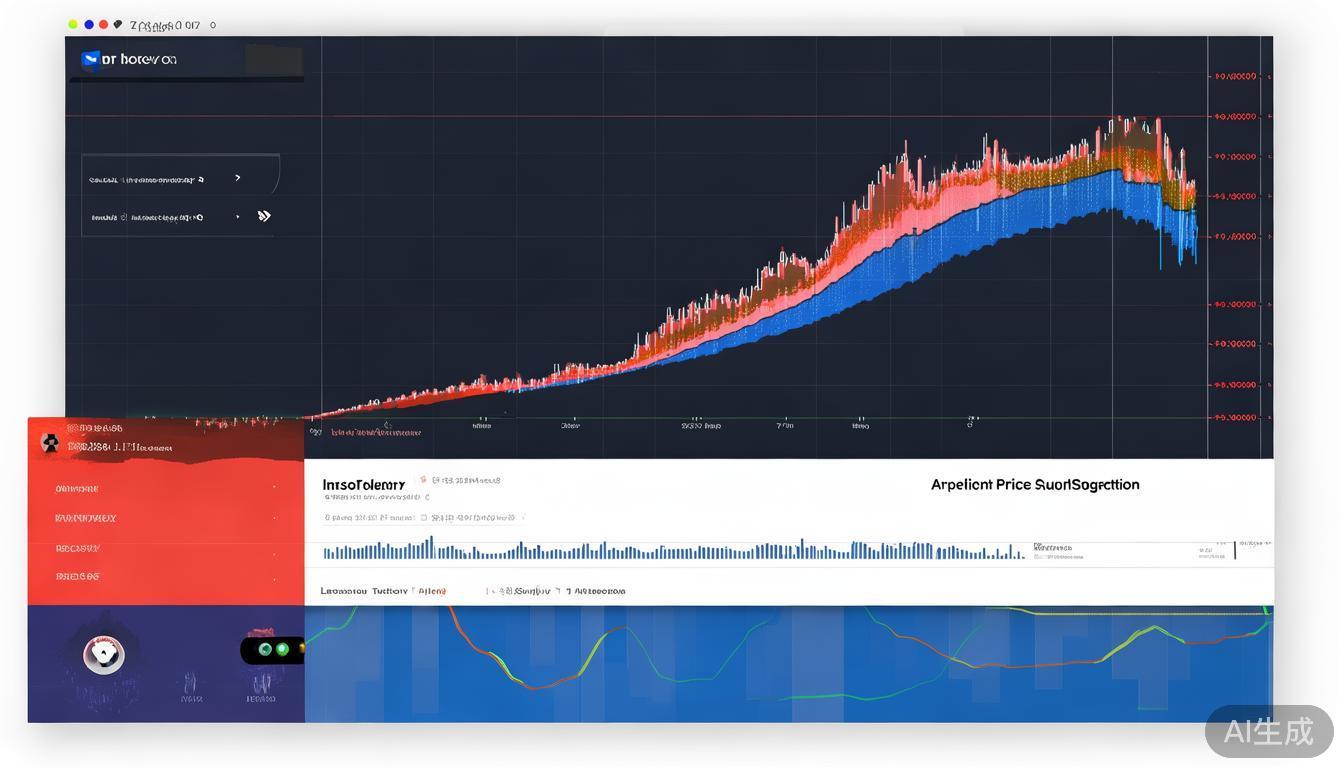This screenshot has width=1344, height=768.
Task: Toggle the right green dot on black pill
Action: (x=283, y=650)
